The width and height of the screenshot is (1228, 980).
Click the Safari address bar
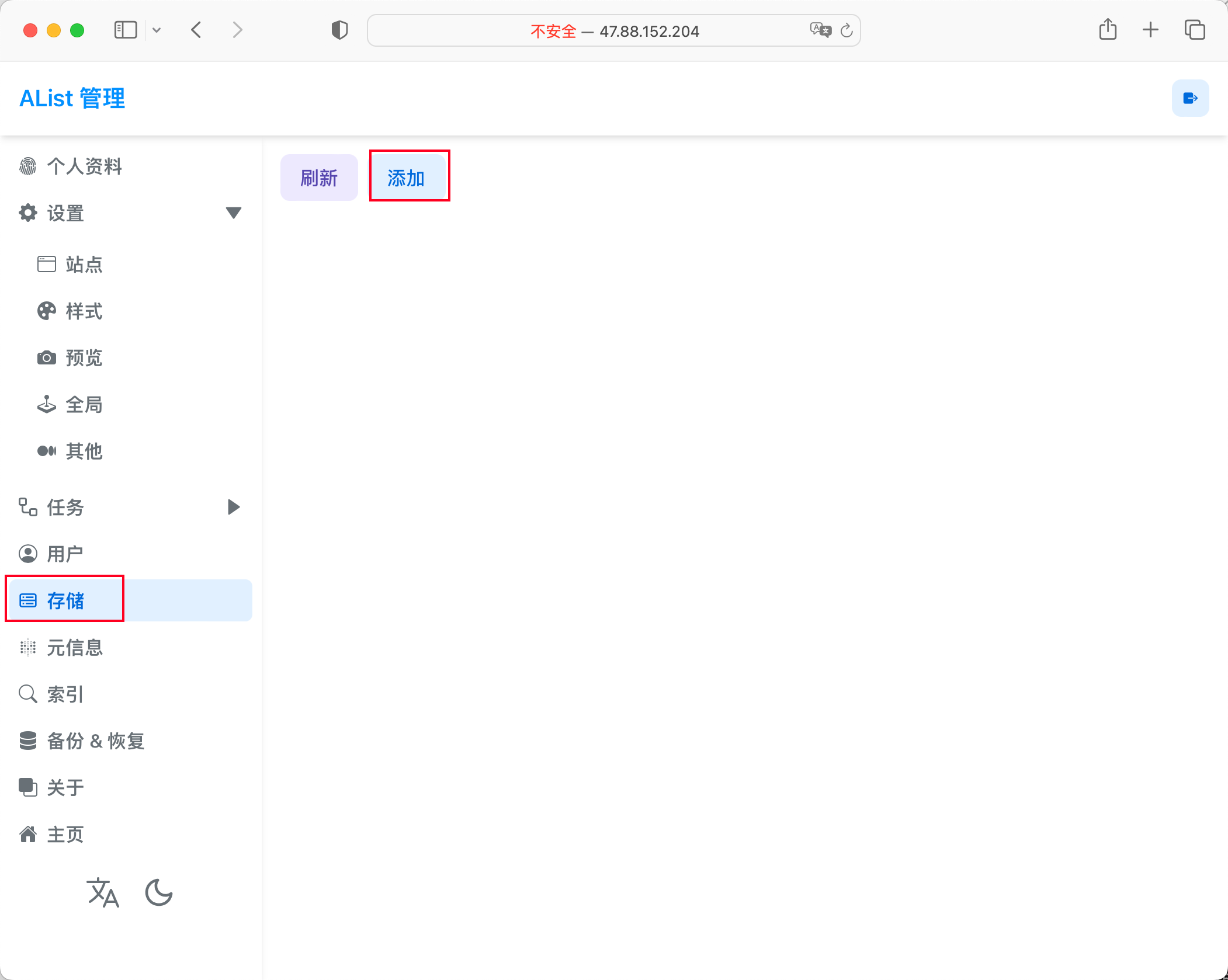click(613, 31)
